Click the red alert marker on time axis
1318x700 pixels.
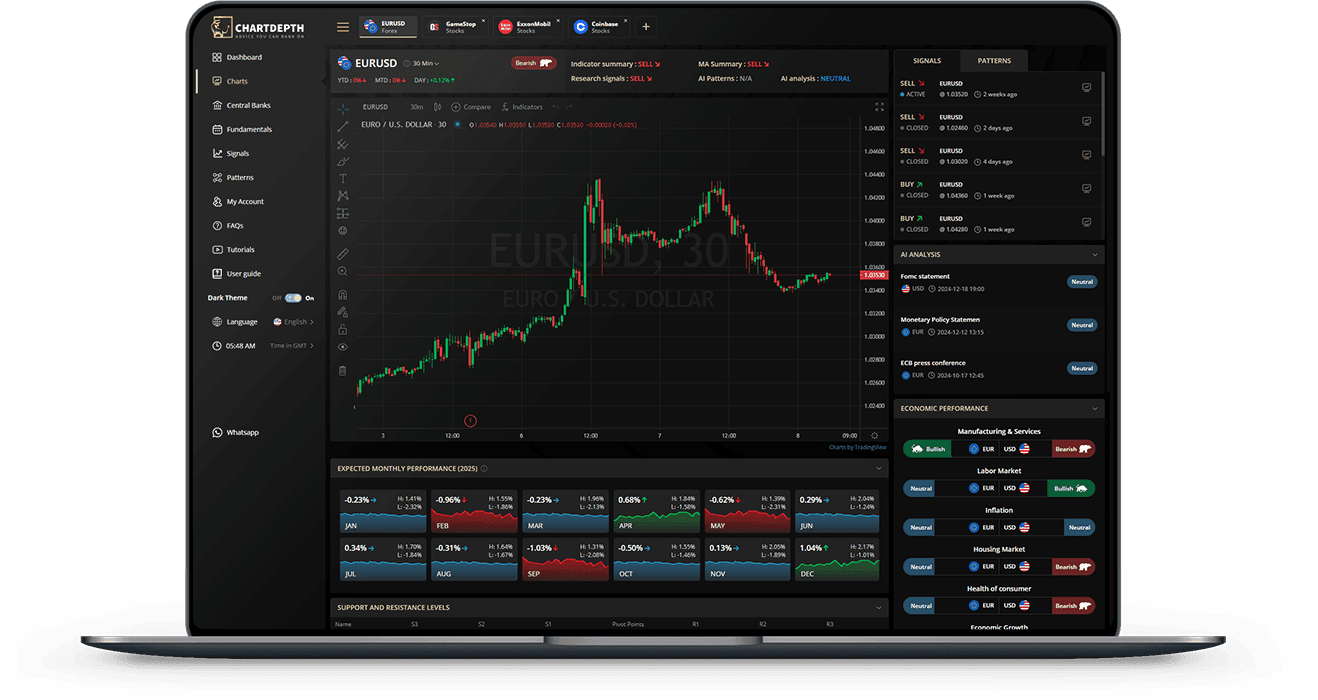pyautogui.click(x=471, y=421)
